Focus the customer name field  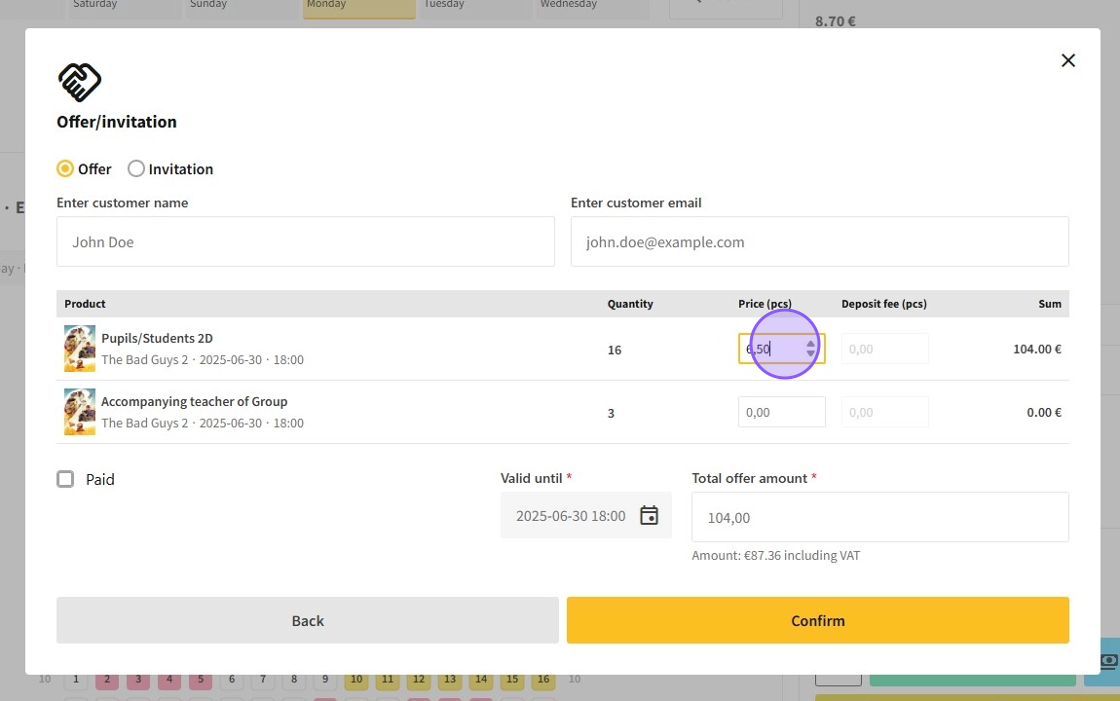305,242
